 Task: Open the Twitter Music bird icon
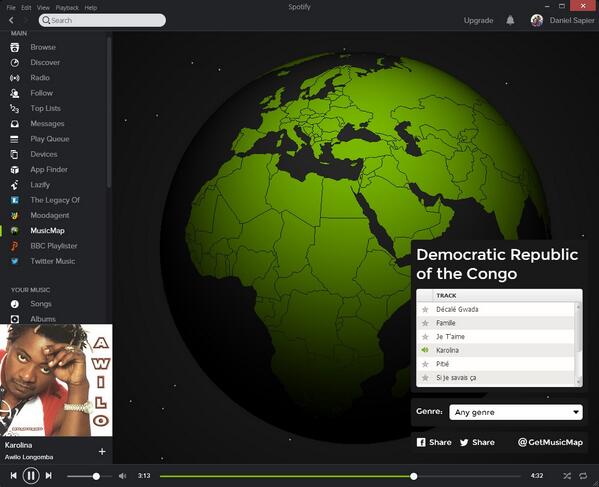click(x=15, y=261)
